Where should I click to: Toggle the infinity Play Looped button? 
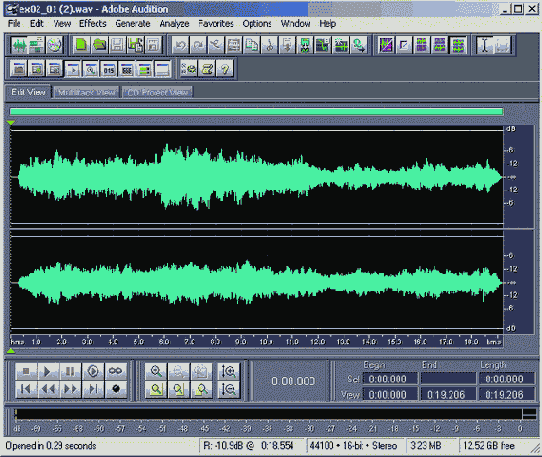pyautogui.click(x=115, y=371)
